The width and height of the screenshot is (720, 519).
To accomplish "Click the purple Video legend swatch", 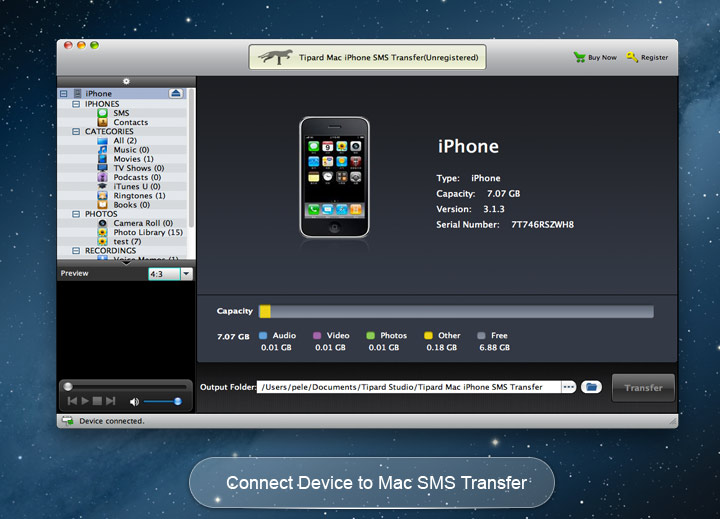I will 317,335.
